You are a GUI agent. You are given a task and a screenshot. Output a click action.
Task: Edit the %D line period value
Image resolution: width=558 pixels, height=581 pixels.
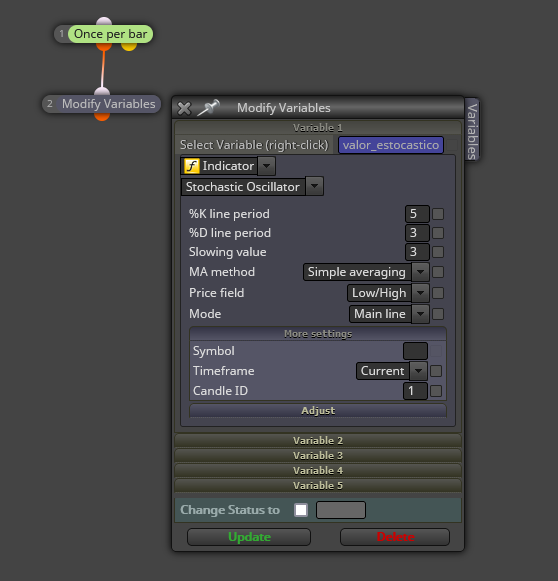coord(417,233)
